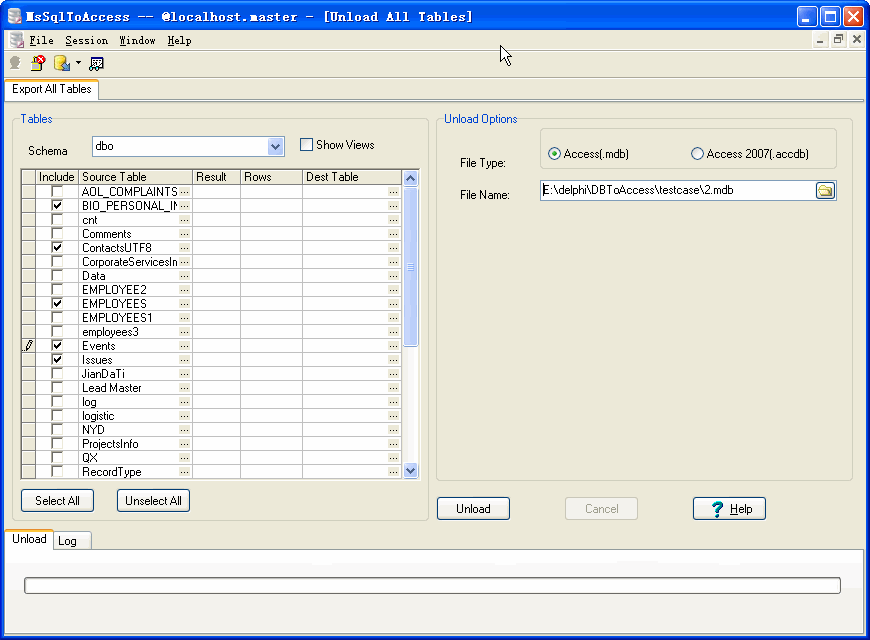
Task: Click the grayed connect session toolbar icon
Action: coord(16,63)
